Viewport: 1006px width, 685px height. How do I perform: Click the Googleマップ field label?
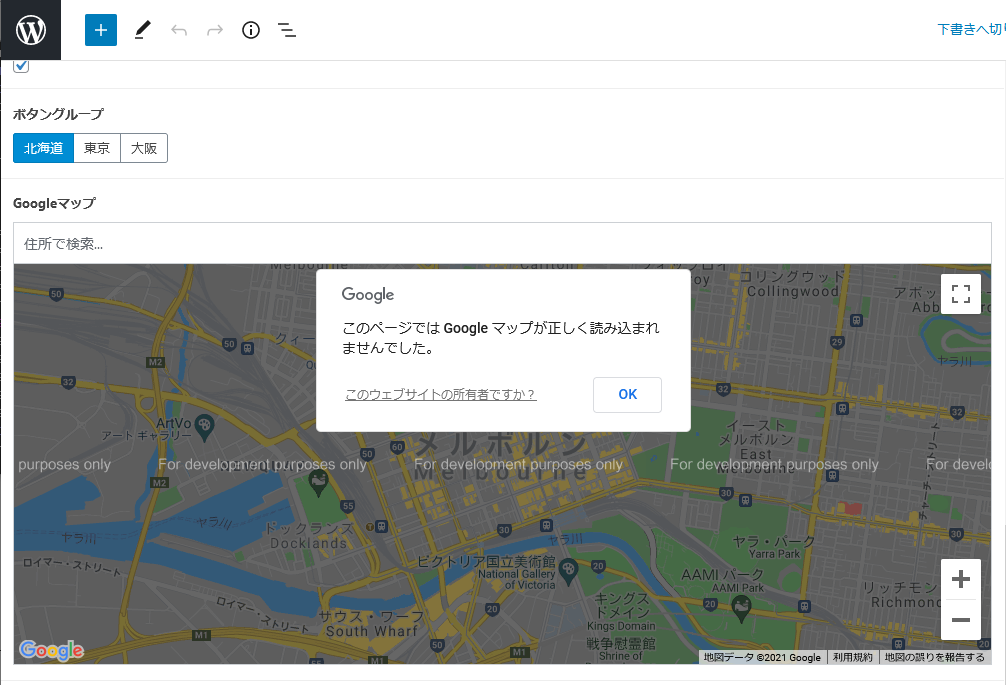[x=55, y=203]
